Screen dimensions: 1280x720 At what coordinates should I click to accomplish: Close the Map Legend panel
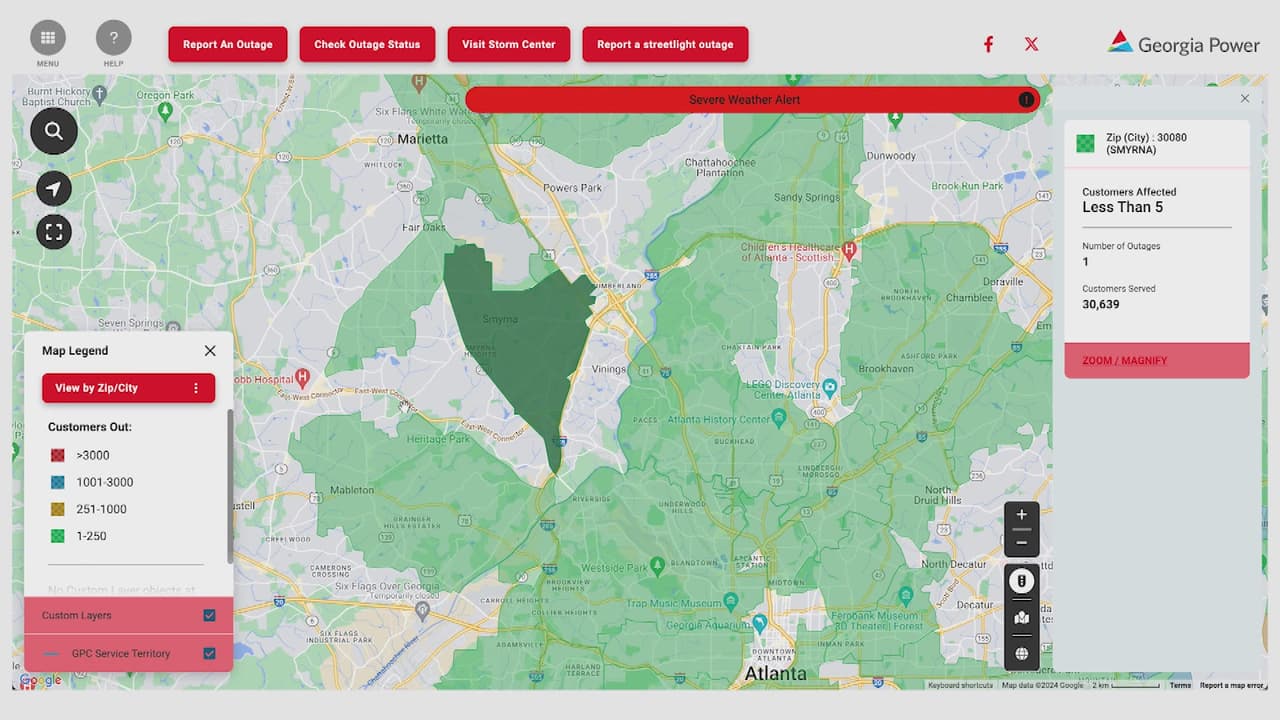click(210, 351)
